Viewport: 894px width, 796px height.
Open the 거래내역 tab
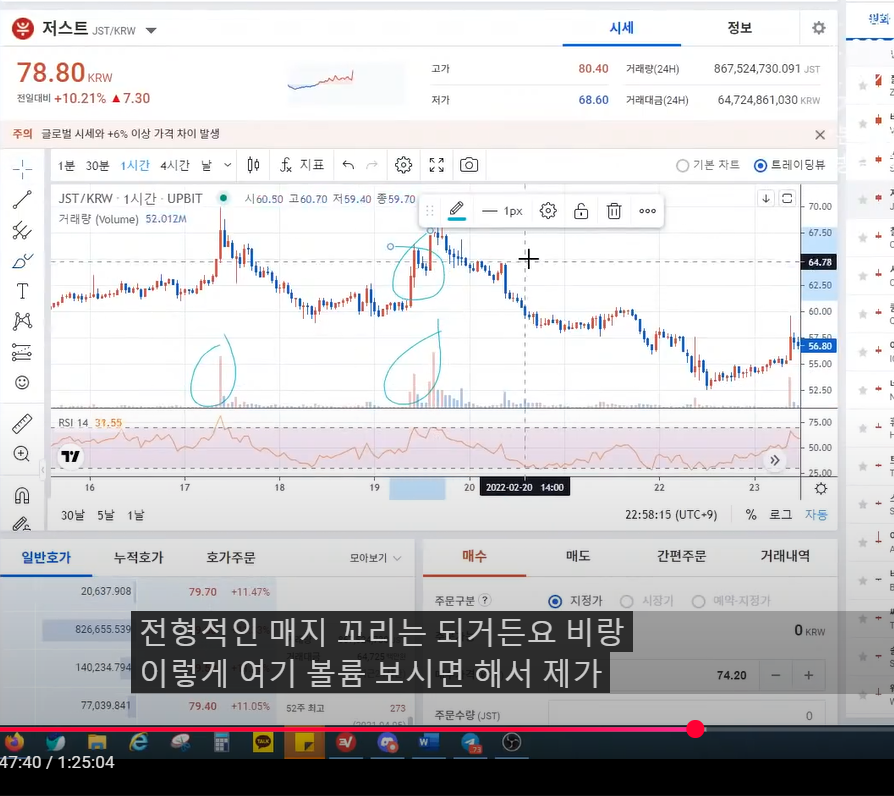[785, 557]
